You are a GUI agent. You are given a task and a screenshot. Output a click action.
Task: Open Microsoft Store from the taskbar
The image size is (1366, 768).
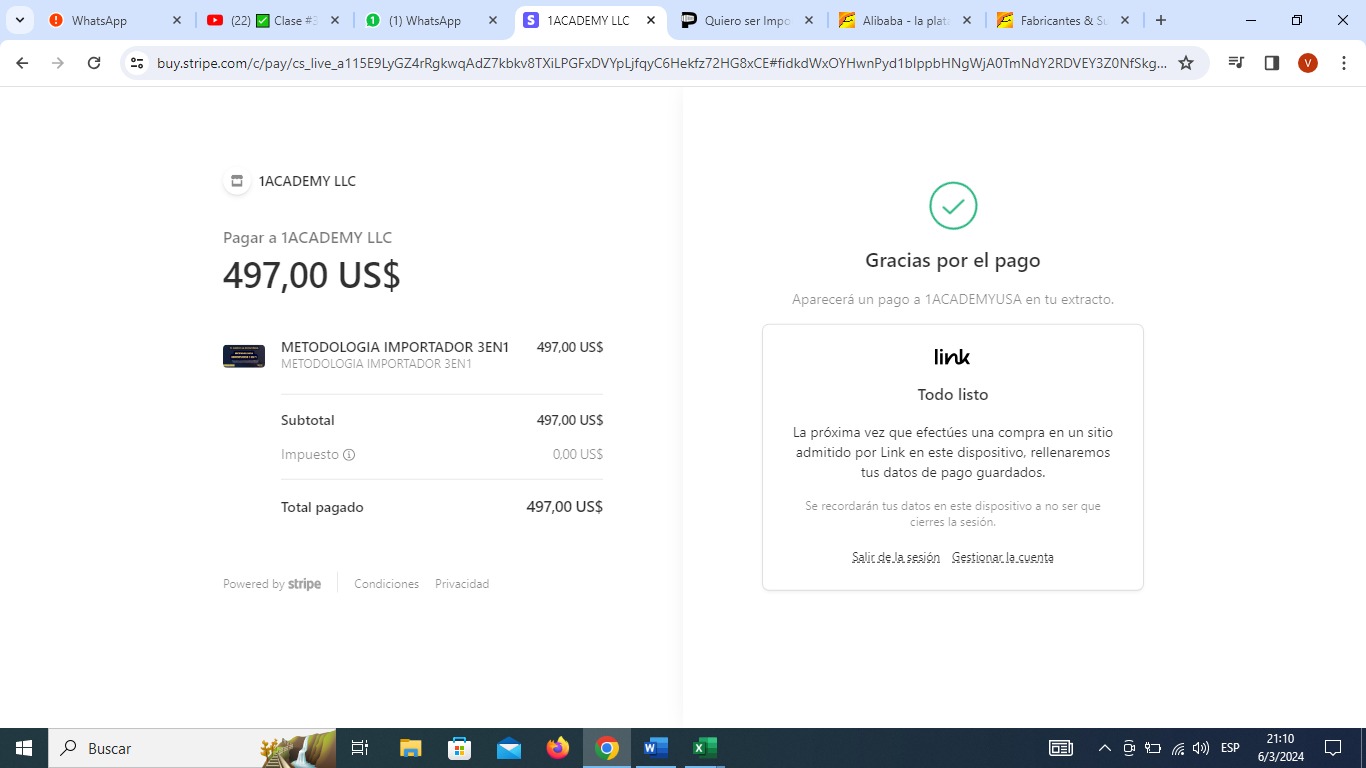point(460,748)
